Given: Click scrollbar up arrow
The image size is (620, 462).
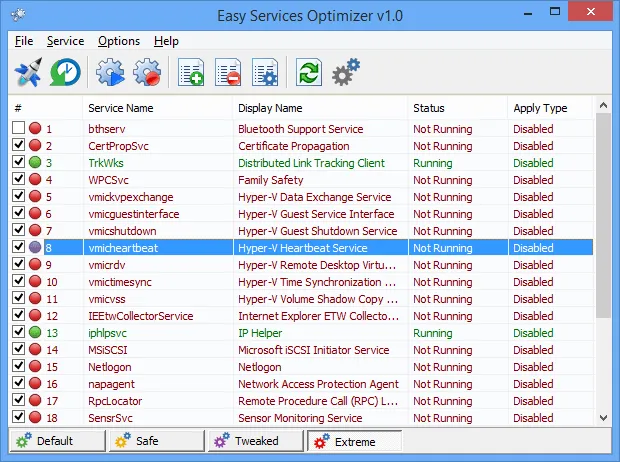Looking at the screenshot, I should [603, 105].
